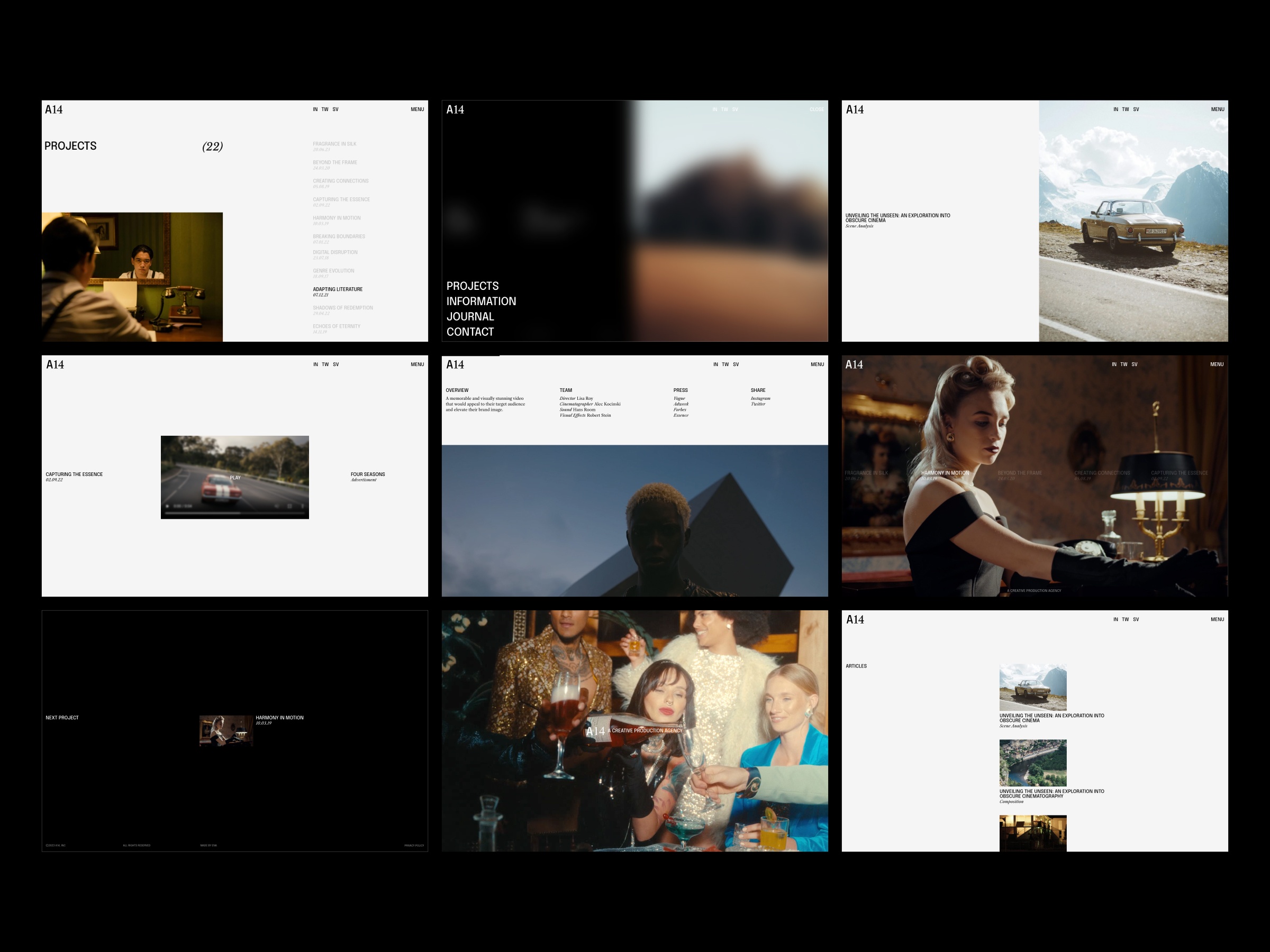Open the MENU overlay

click(417, 109)
